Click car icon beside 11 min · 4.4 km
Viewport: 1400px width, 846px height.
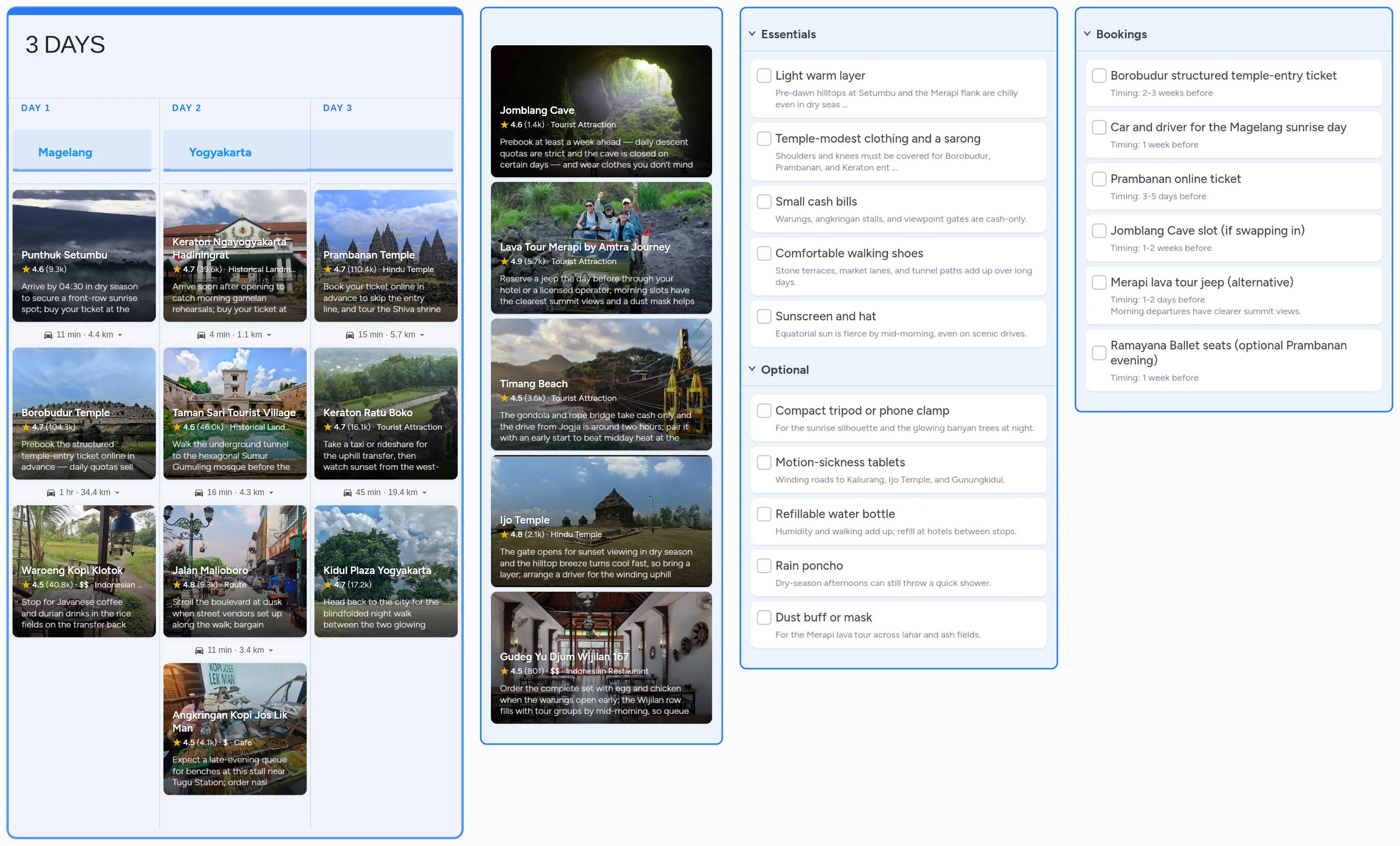(x=48, y=335)
